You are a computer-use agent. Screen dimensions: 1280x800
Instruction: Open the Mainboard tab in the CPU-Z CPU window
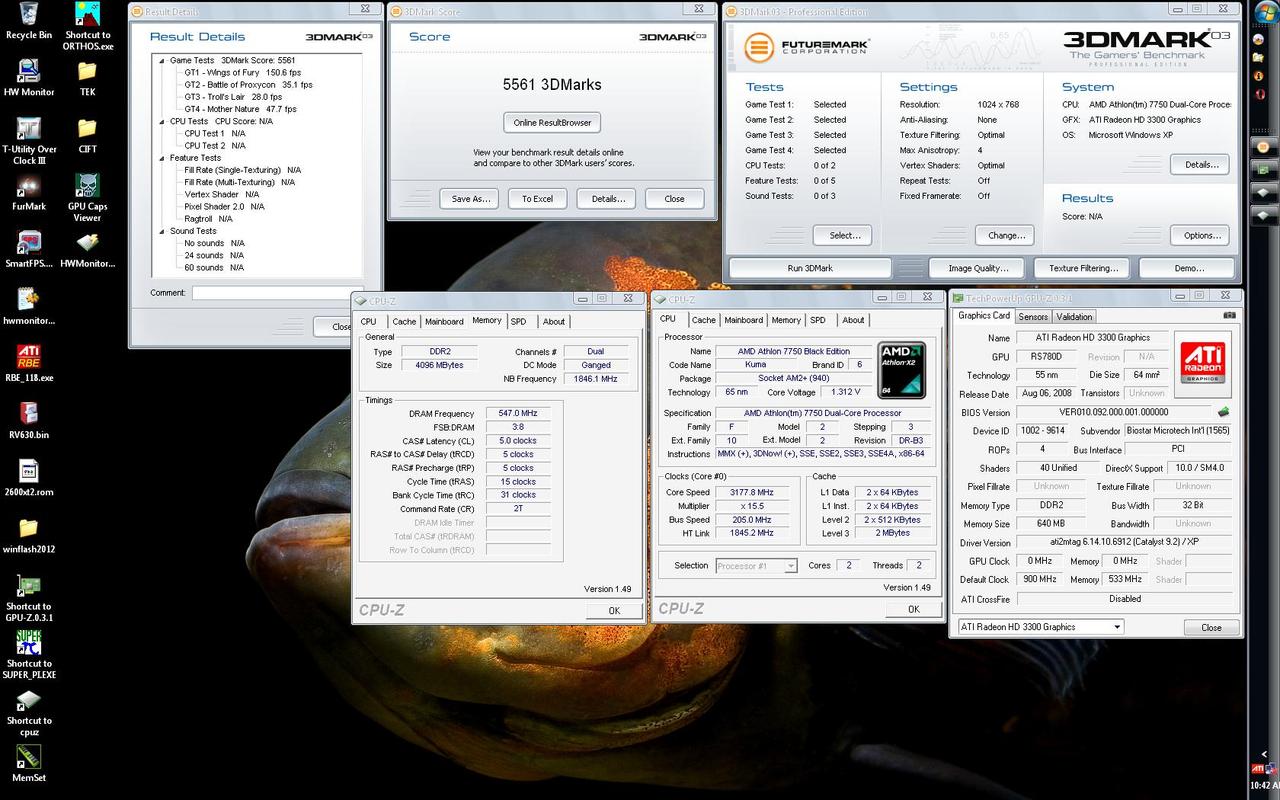[743, 320]
